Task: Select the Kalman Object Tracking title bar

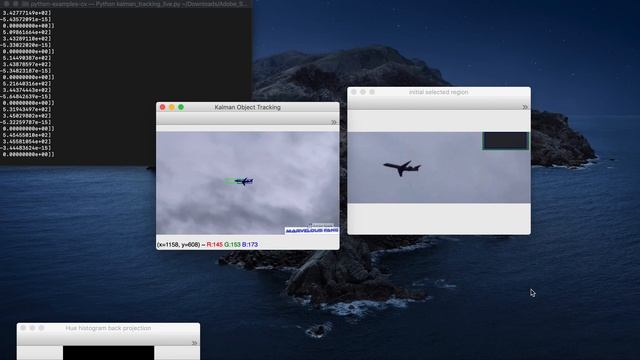Action: coord(247,107)
